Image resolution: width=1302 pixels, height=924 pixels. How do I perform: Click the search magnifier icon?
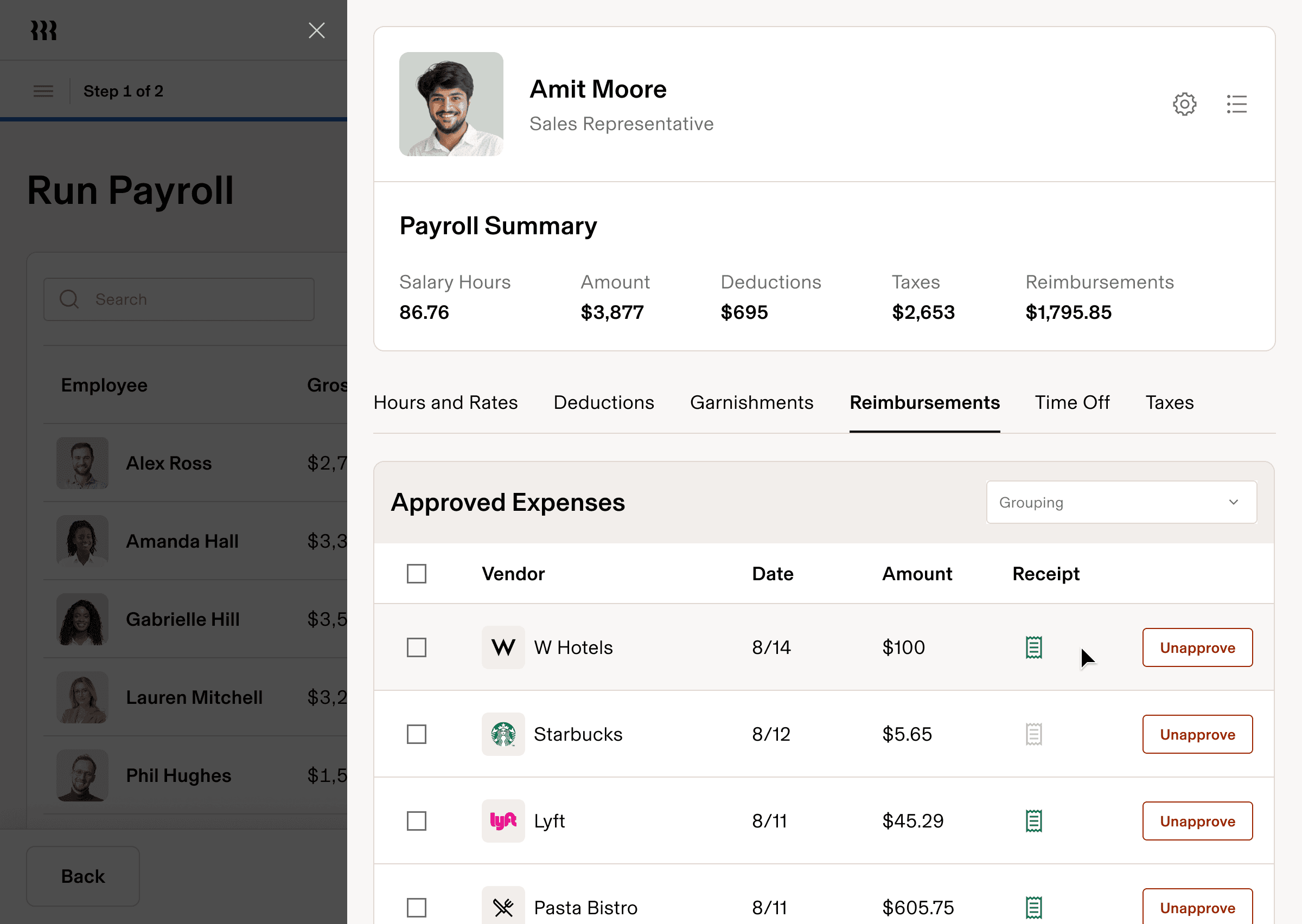tap(69, 299)
